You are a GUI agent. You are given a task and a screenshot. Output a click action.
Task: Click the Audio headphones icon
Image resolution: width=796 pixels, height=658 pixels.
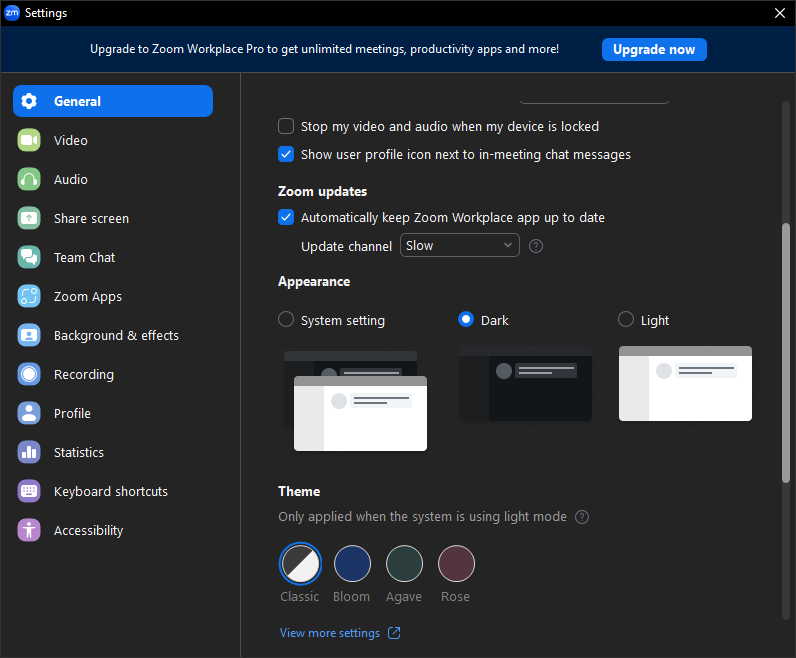(x=29, y=179)
